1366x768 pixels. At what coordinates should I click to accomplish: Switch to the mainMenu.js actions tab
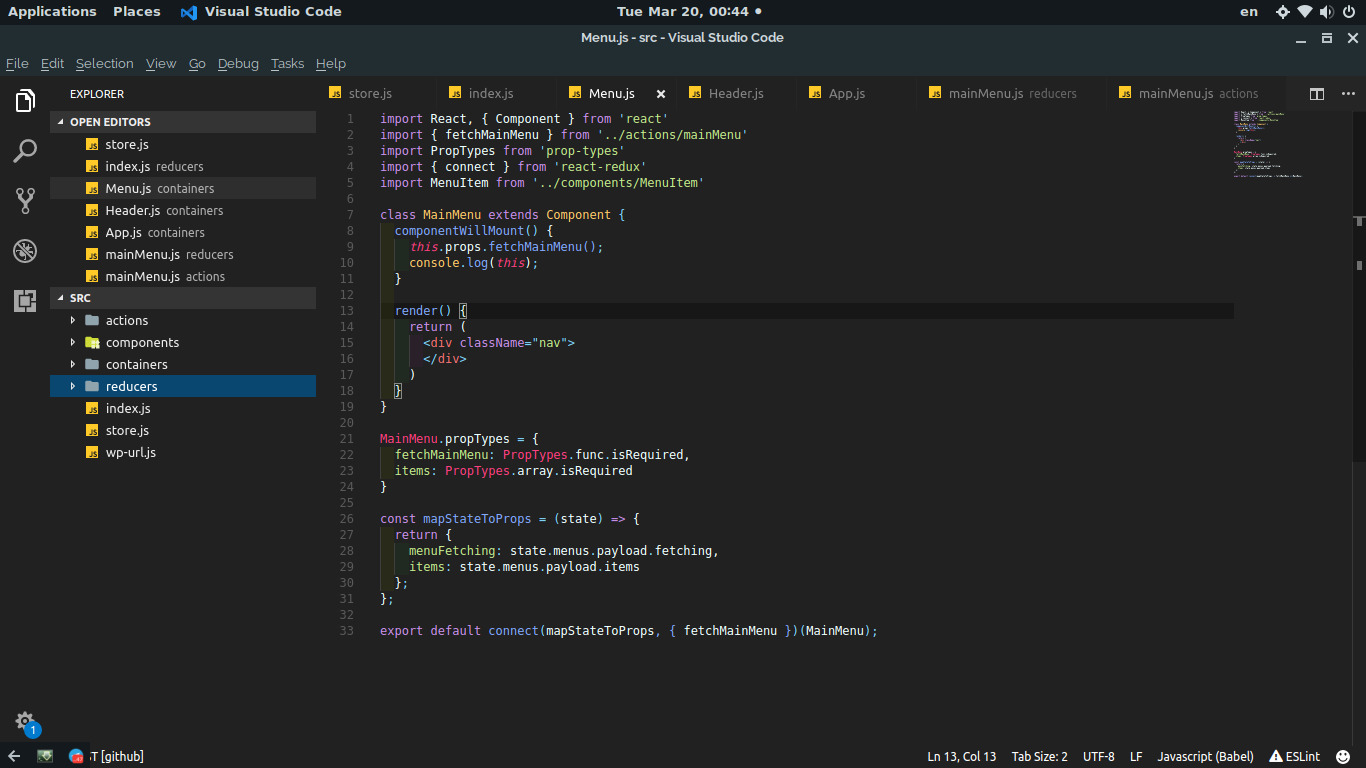tap(1198, 93)
